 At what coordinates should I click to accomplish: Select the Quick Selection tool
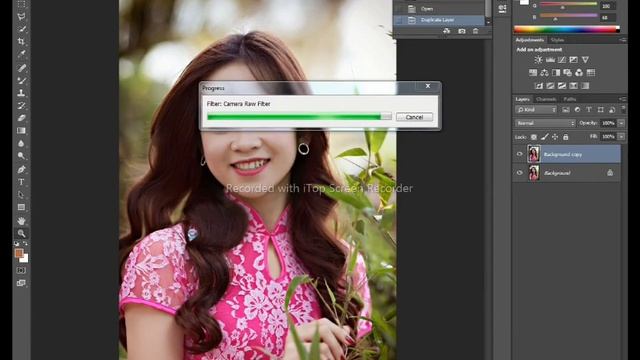click(x=21, y=29)
